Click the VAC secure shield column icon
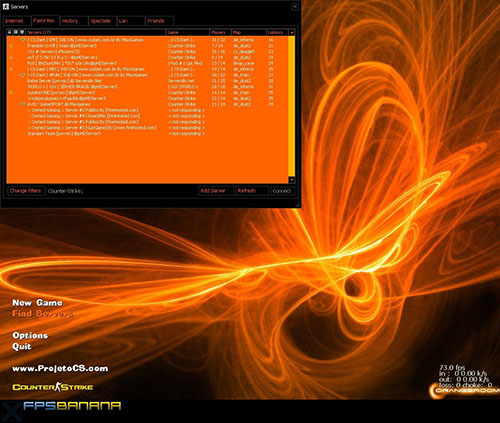Image resolution: width=500 pixels, height=423 pixels. pyautogui.click(x=22, y=32)
